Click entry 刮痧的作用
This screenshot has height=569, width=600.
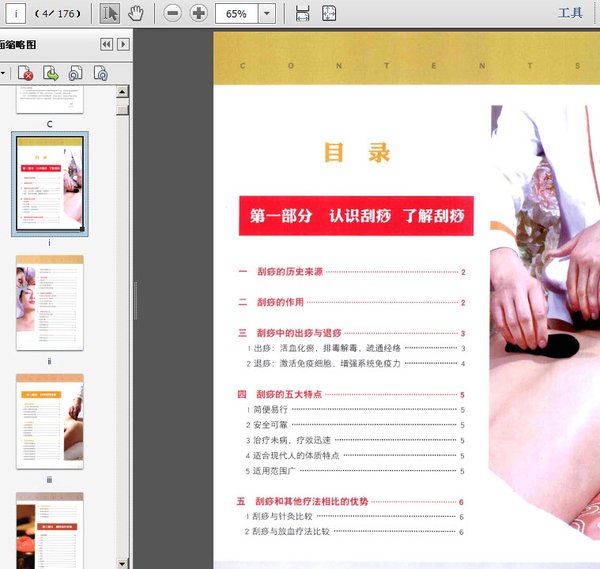[280, 302]
